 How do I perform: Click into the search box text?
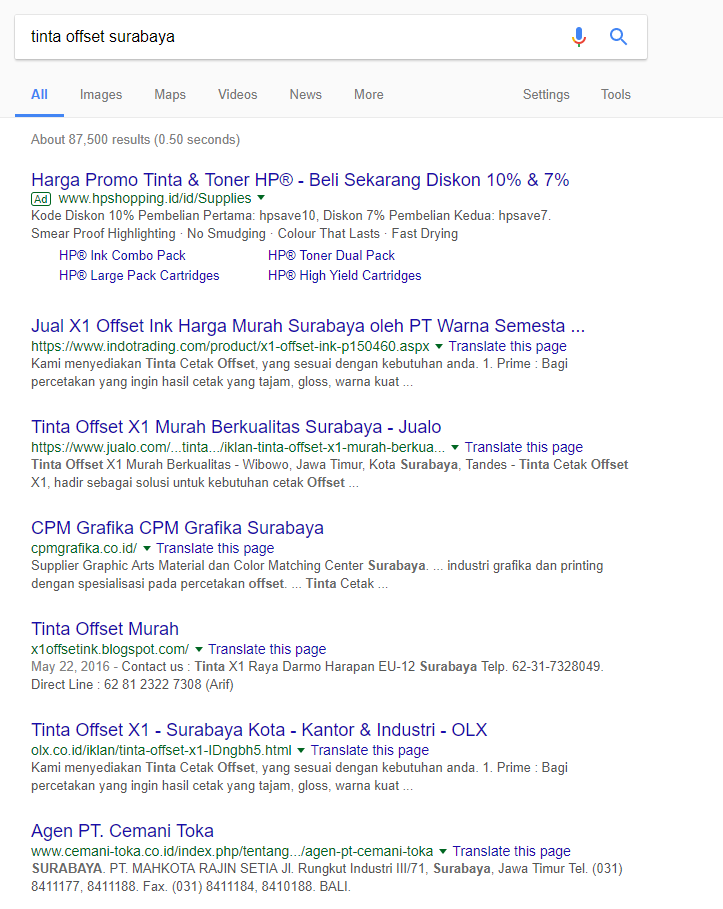pos(103,37)
